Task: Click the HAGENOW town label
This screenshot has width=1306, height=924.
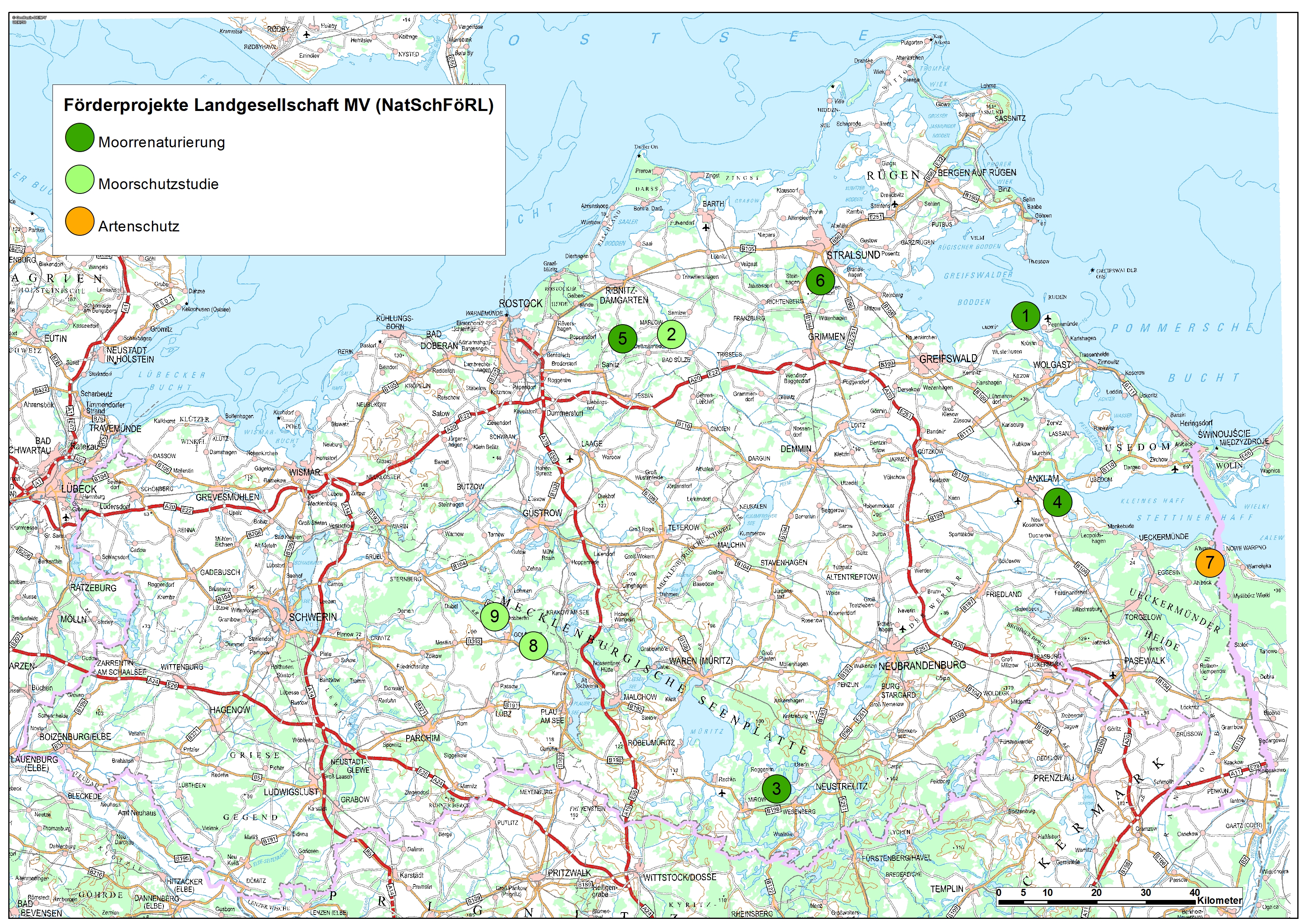Action: 230,710
